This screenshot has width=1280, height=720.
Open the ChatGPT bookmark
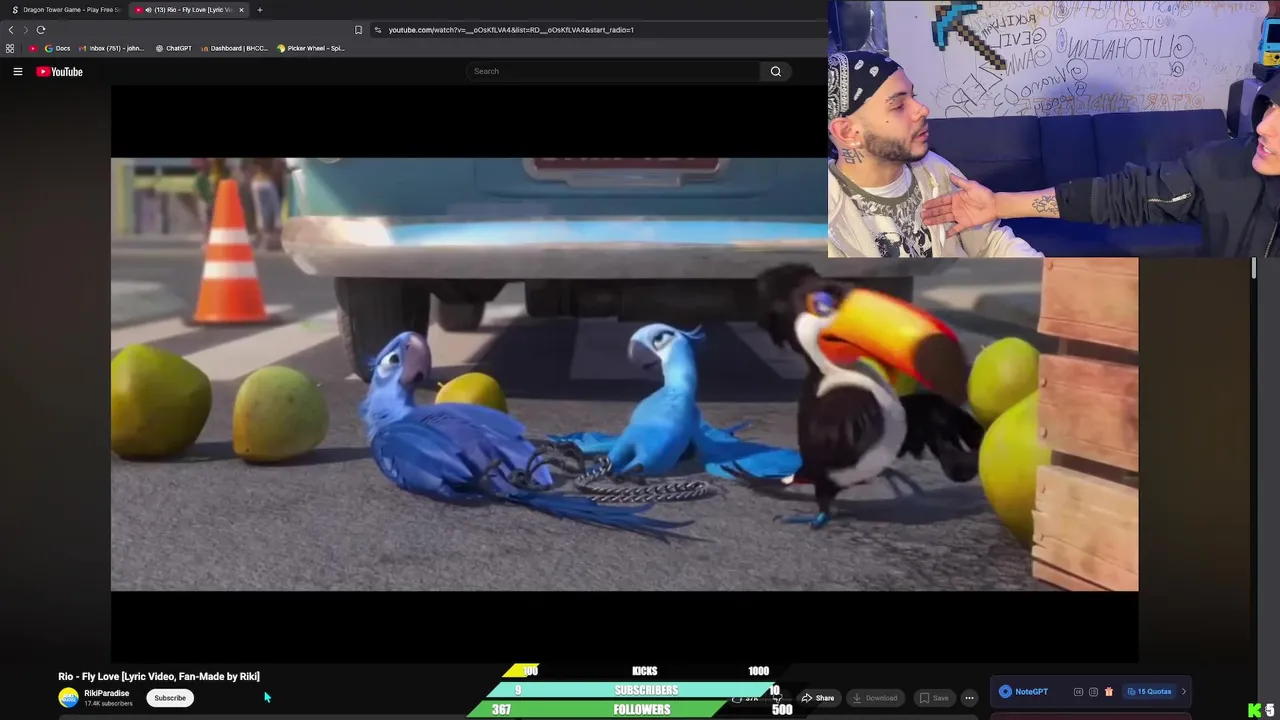pyautogui.click(x=173, y=48)
